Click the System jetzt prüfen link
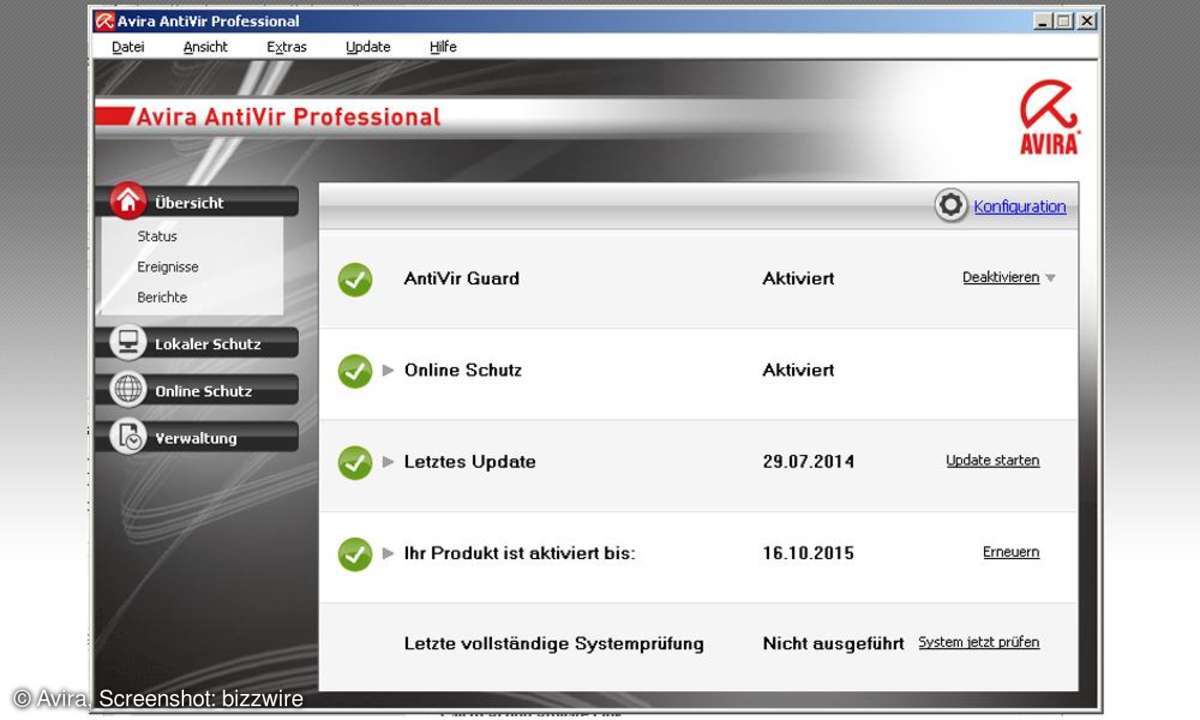 click(979, 643)
